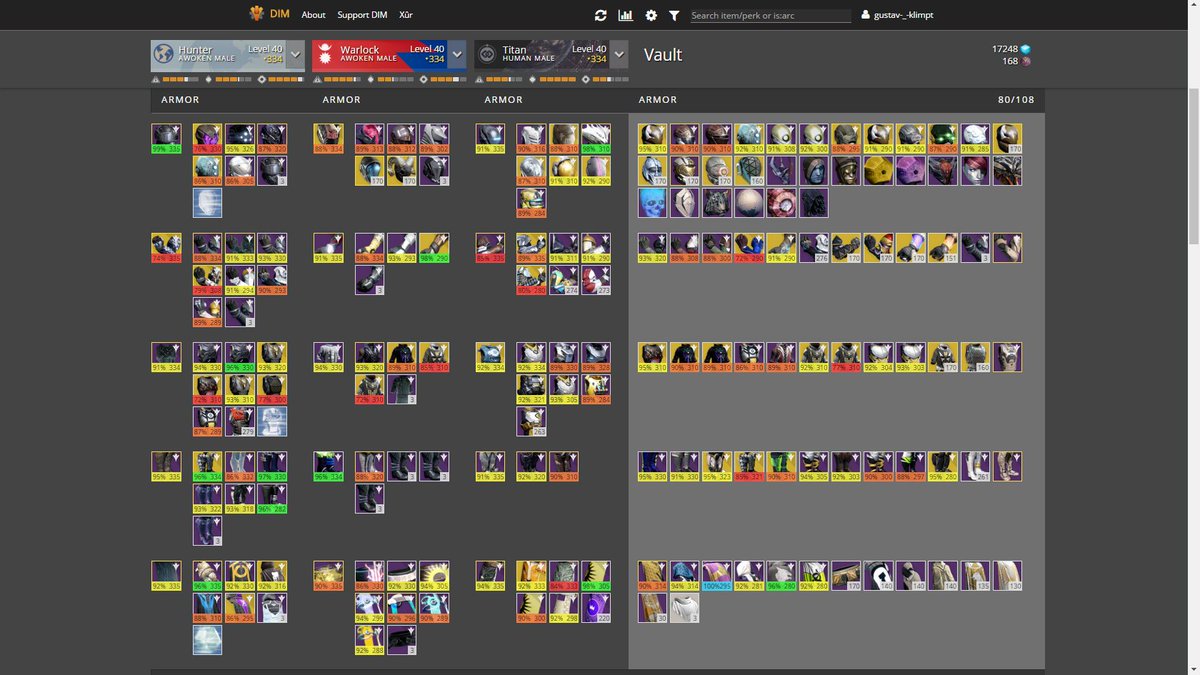Viewport: 1200px width, 675px height.
Task: Select Titan equipped helmet rated 91% 335
Action: coord(490,139)
